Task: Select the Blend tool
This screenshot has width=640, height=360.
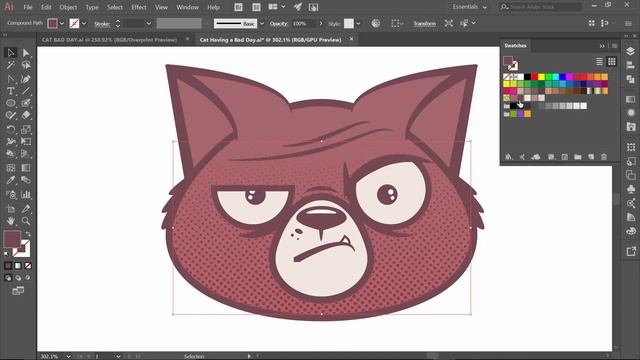Action: [x=26, y=180]
